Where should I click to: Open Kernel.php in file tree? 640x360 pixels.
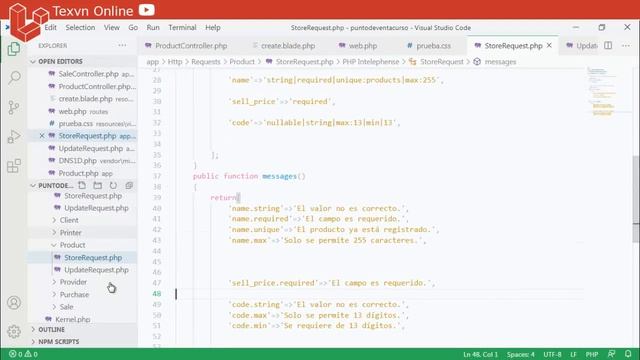point(73,319)
